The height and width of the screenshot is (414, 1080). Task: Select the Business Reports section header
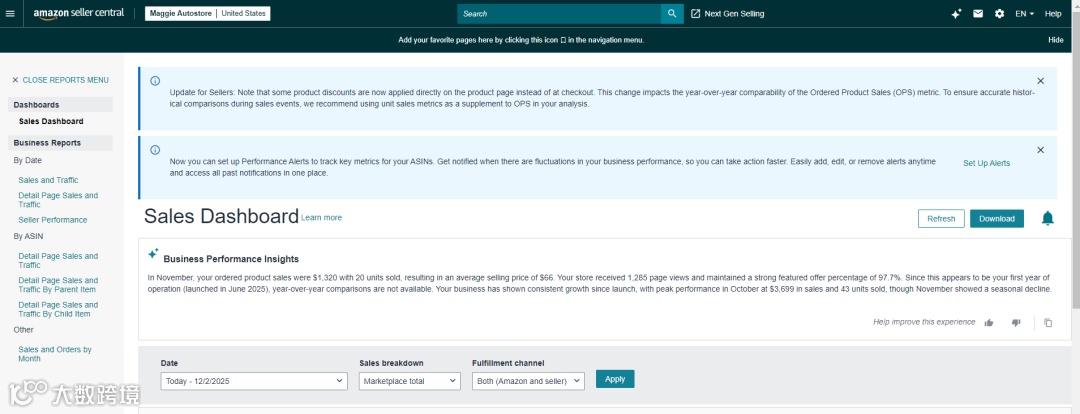tap(61, 143)
